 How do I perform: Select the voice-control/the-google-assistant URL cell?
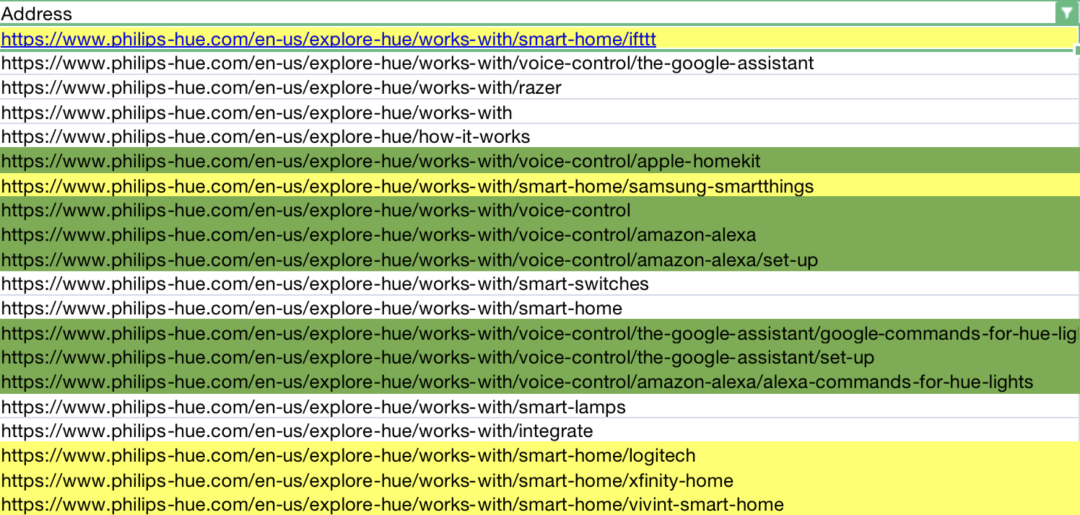pyautogui.click(x=540, y=63)
